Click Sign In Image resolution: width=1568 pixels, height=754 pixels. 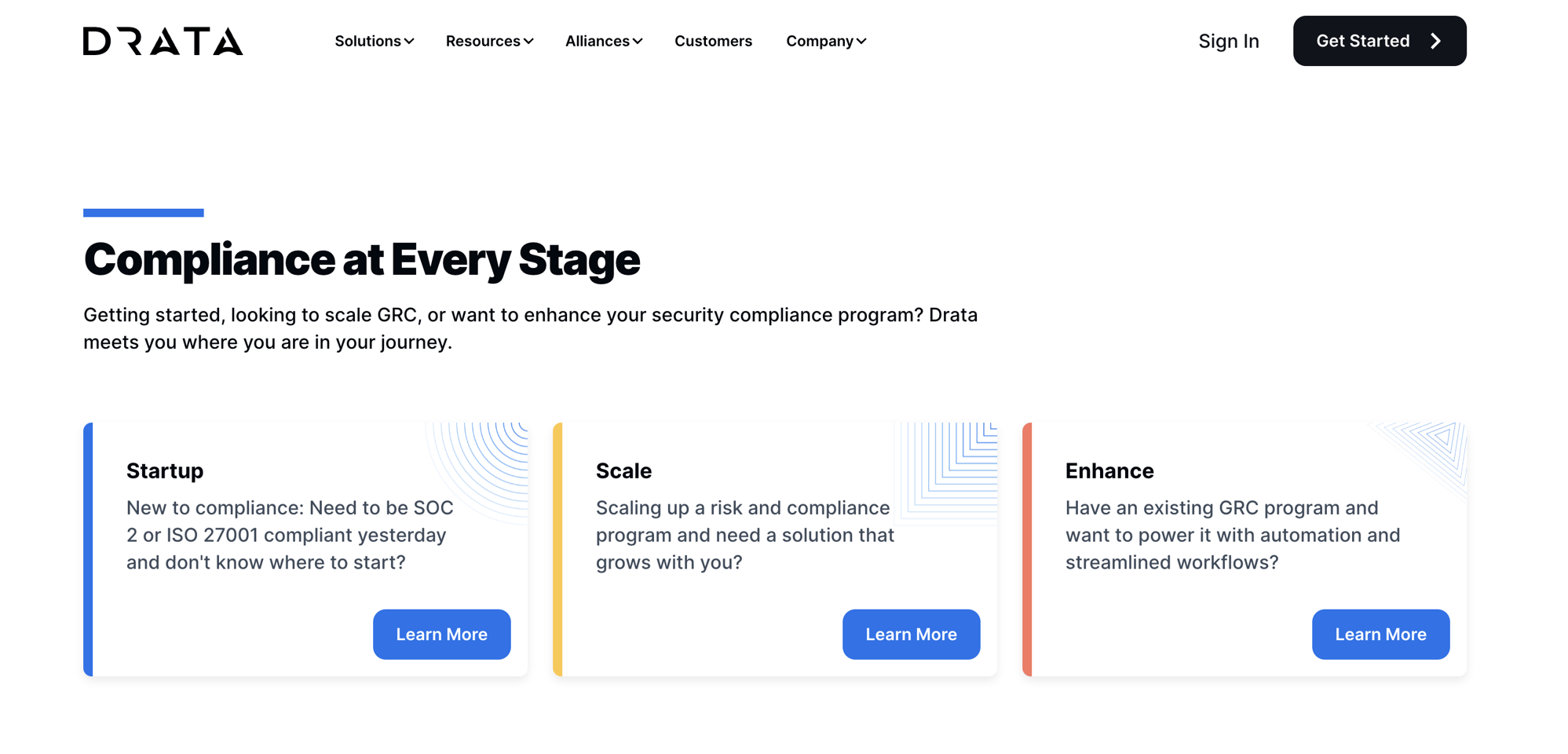(x=1229, y=41)
